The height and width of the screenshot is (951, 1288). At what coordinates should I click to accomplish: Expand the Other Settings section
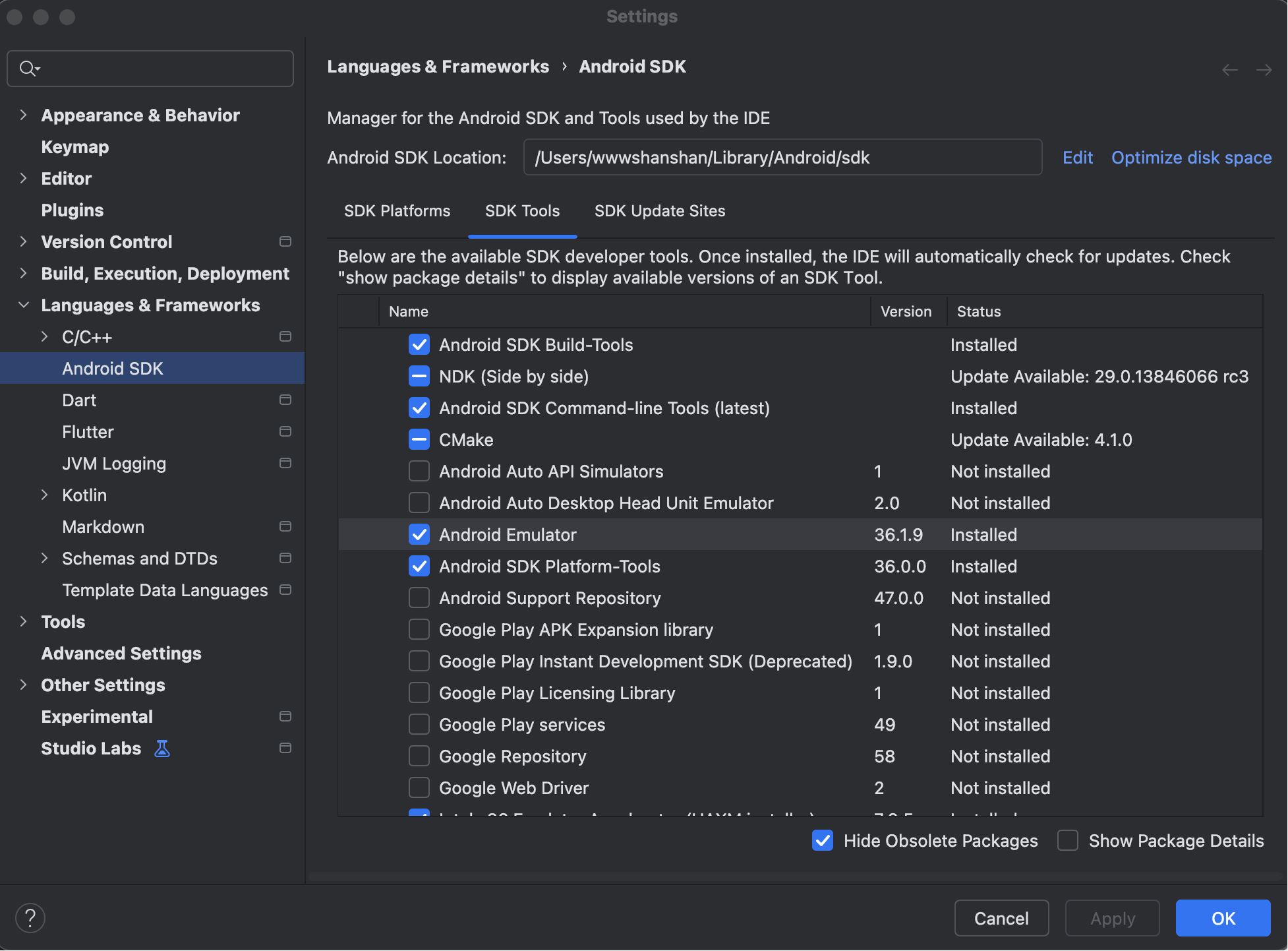(24, 685)
